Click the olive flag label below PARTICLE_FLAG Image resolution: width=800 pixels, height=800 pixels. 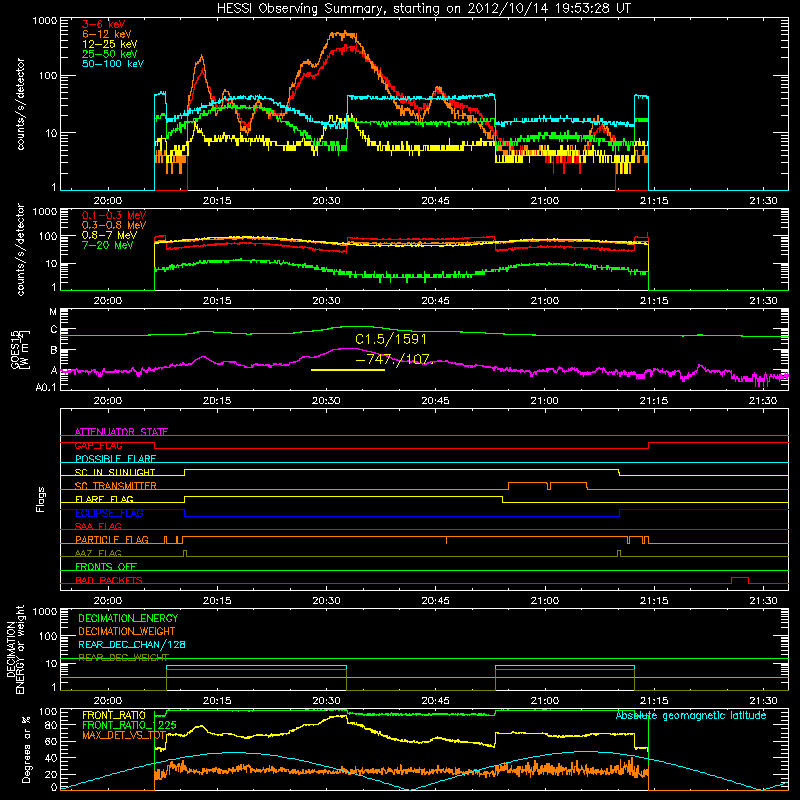tap(98, 553)
